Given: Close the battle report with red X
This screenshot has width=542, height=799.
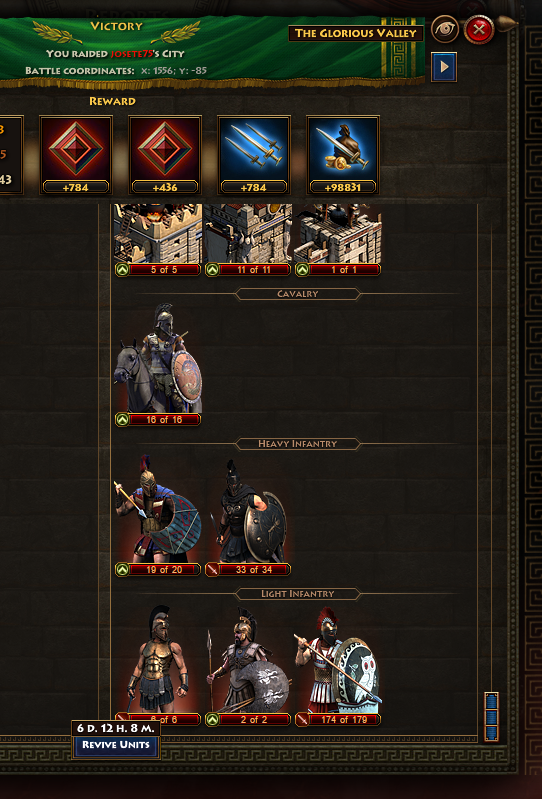Looking at the screenshot, I should pyautogui.click(x=479, y=30).
